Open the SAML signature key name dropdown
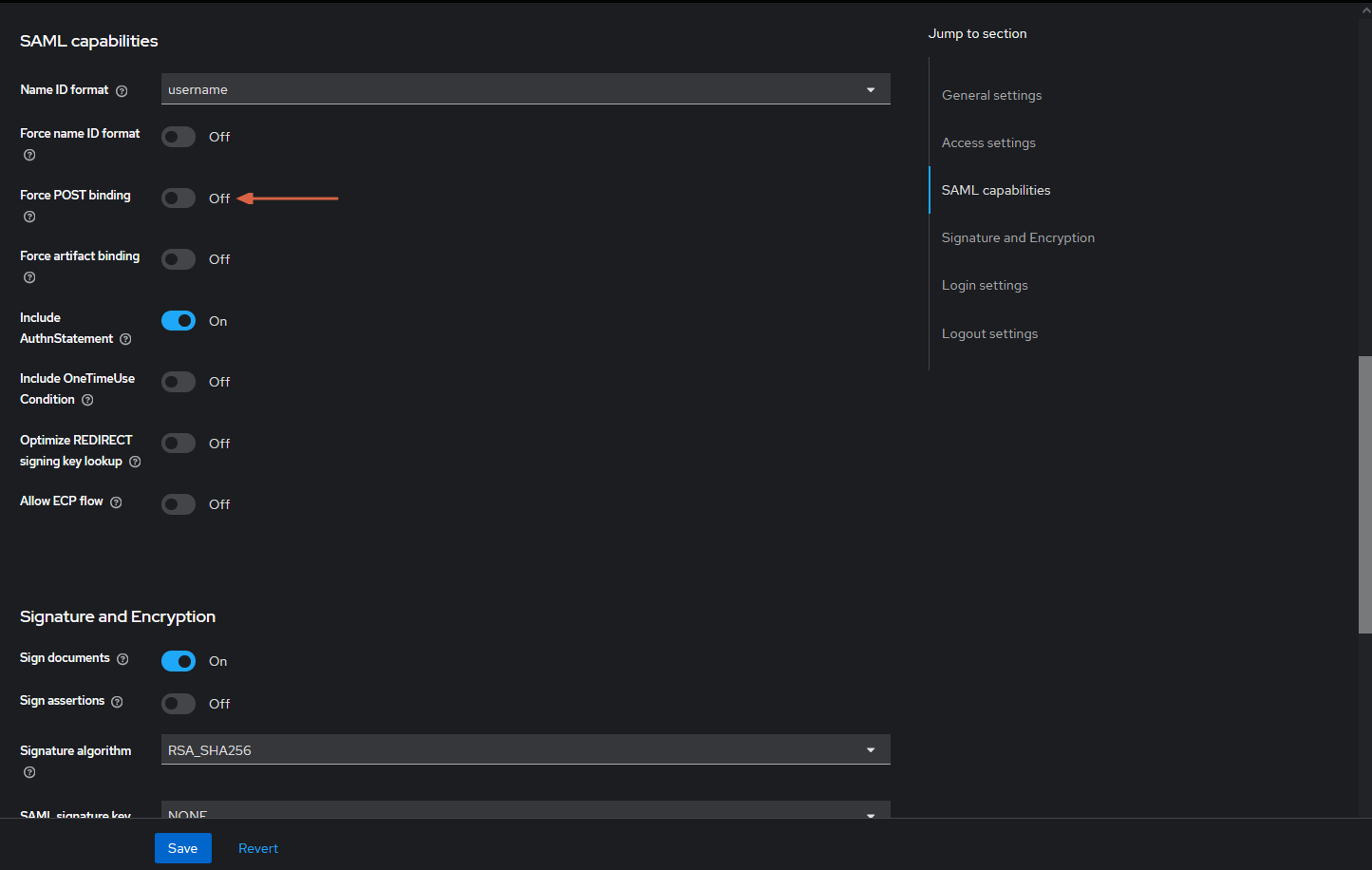Viewport: 1372px width, 870px height. [526, 810]
